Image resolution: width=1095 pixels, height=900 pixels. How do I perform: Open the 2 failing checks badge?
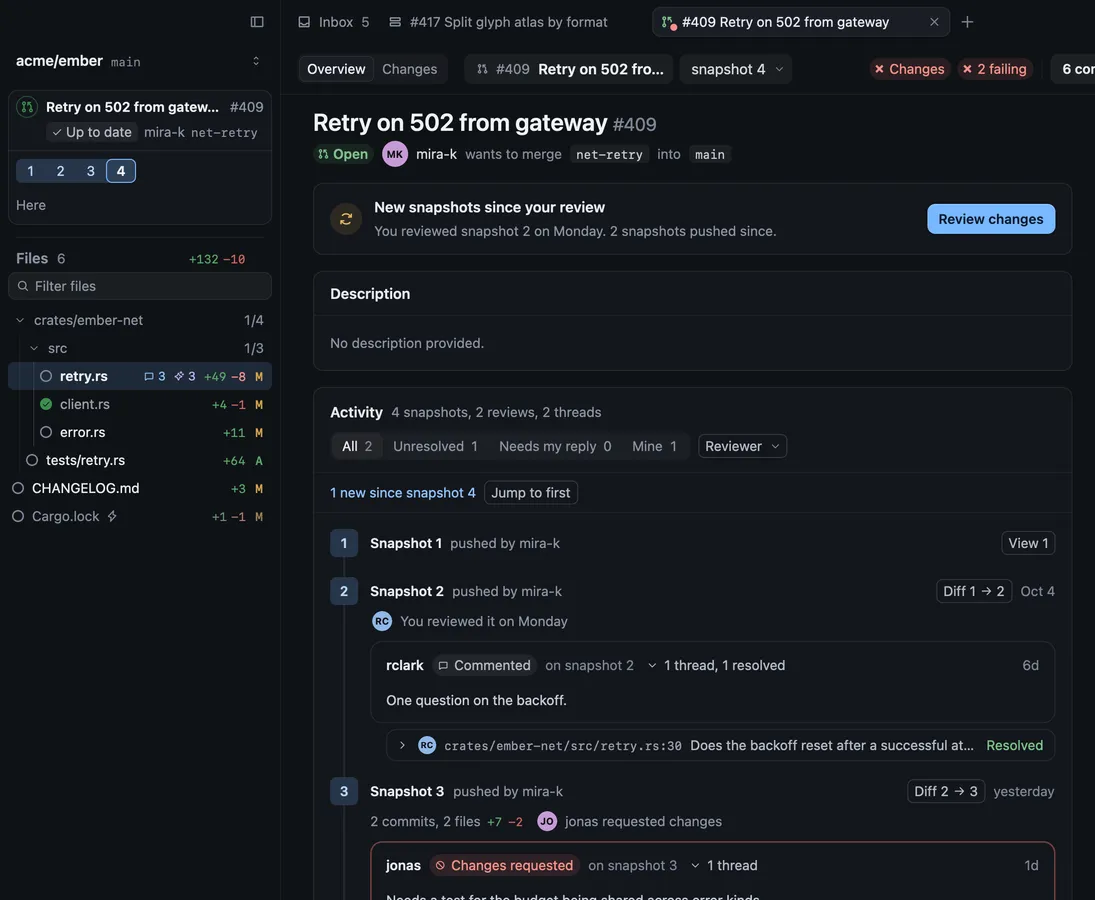pos(994,69)
